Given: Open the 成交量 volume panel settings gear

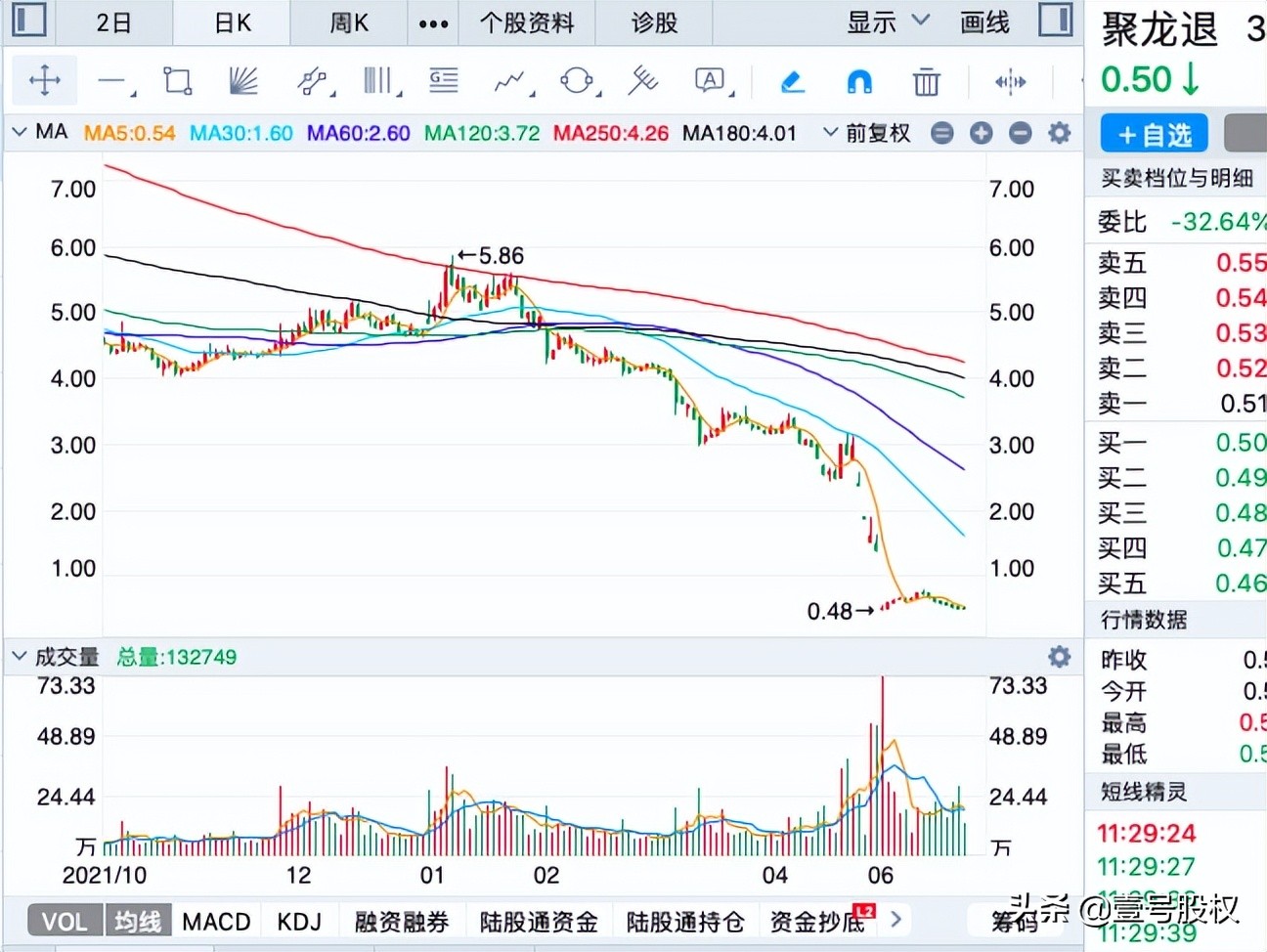Looking at the screenshot, I should pos(1059,657).
